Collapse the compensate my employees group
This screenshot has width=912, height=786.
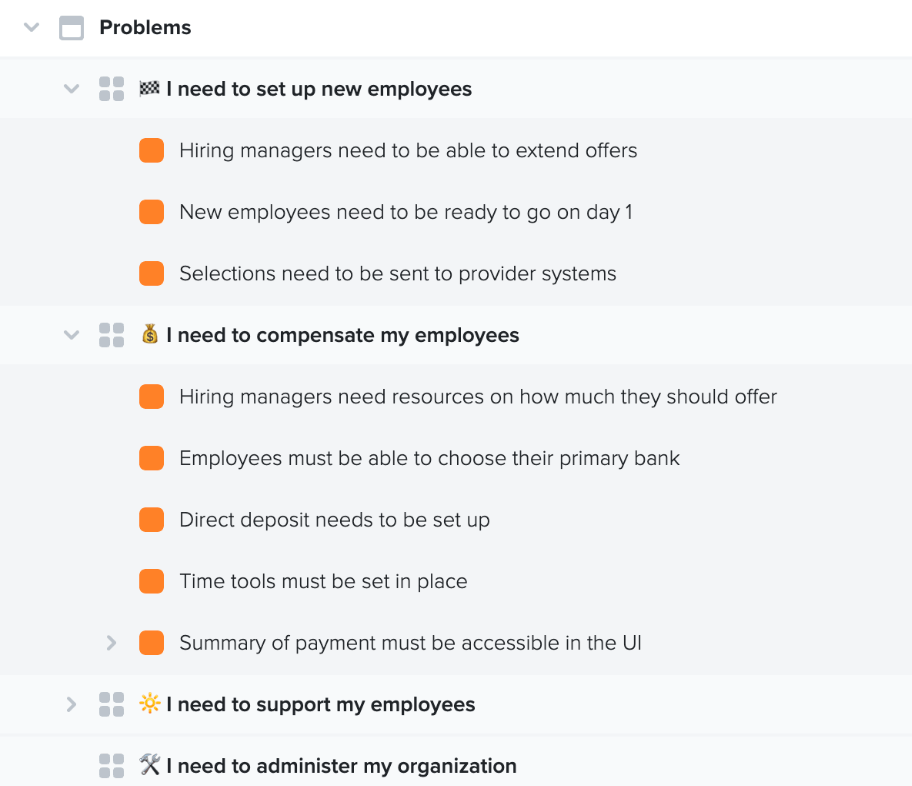[x=72, y=335]
